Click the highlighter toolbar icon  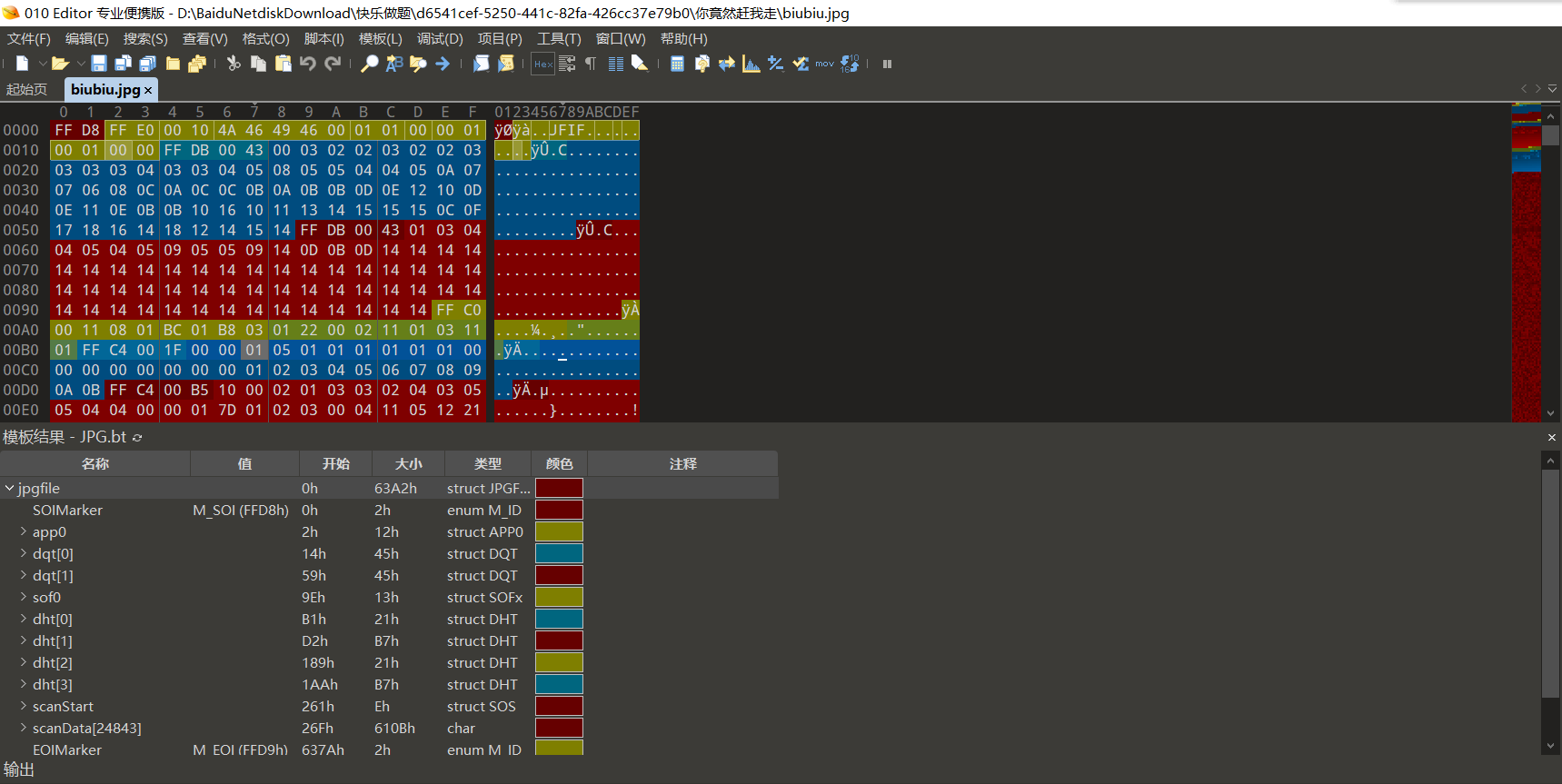coord(640,64)
